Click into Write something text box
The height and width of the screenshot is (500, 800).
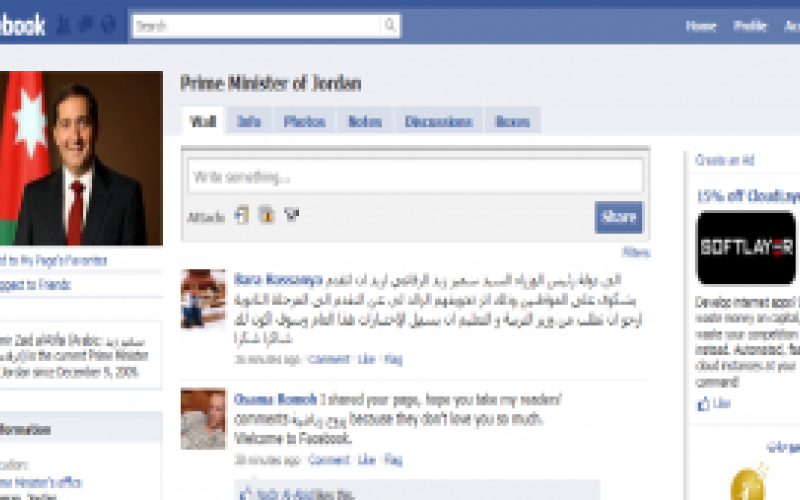pos(415,177)
